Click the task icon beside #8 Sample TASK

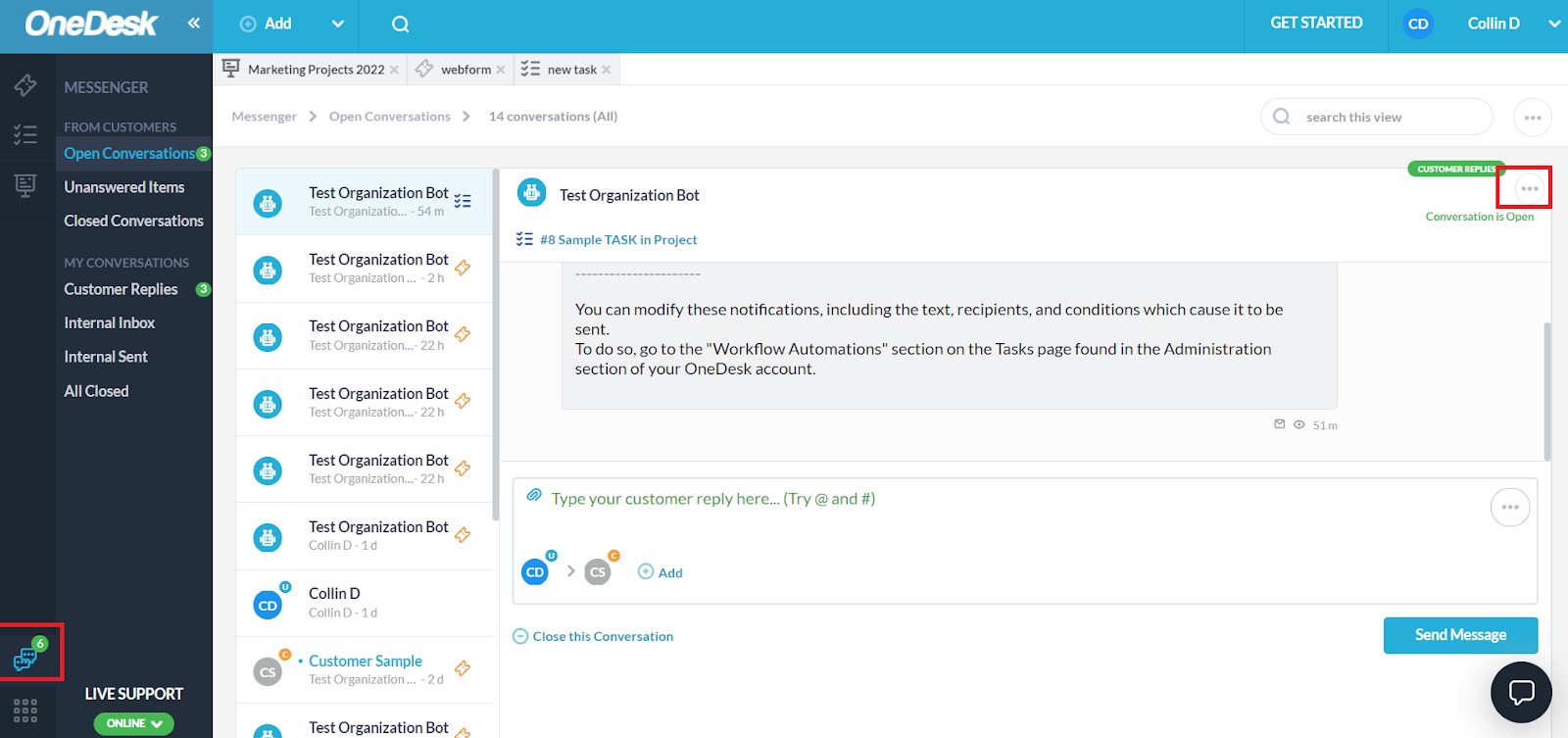(x=524, y=239)
